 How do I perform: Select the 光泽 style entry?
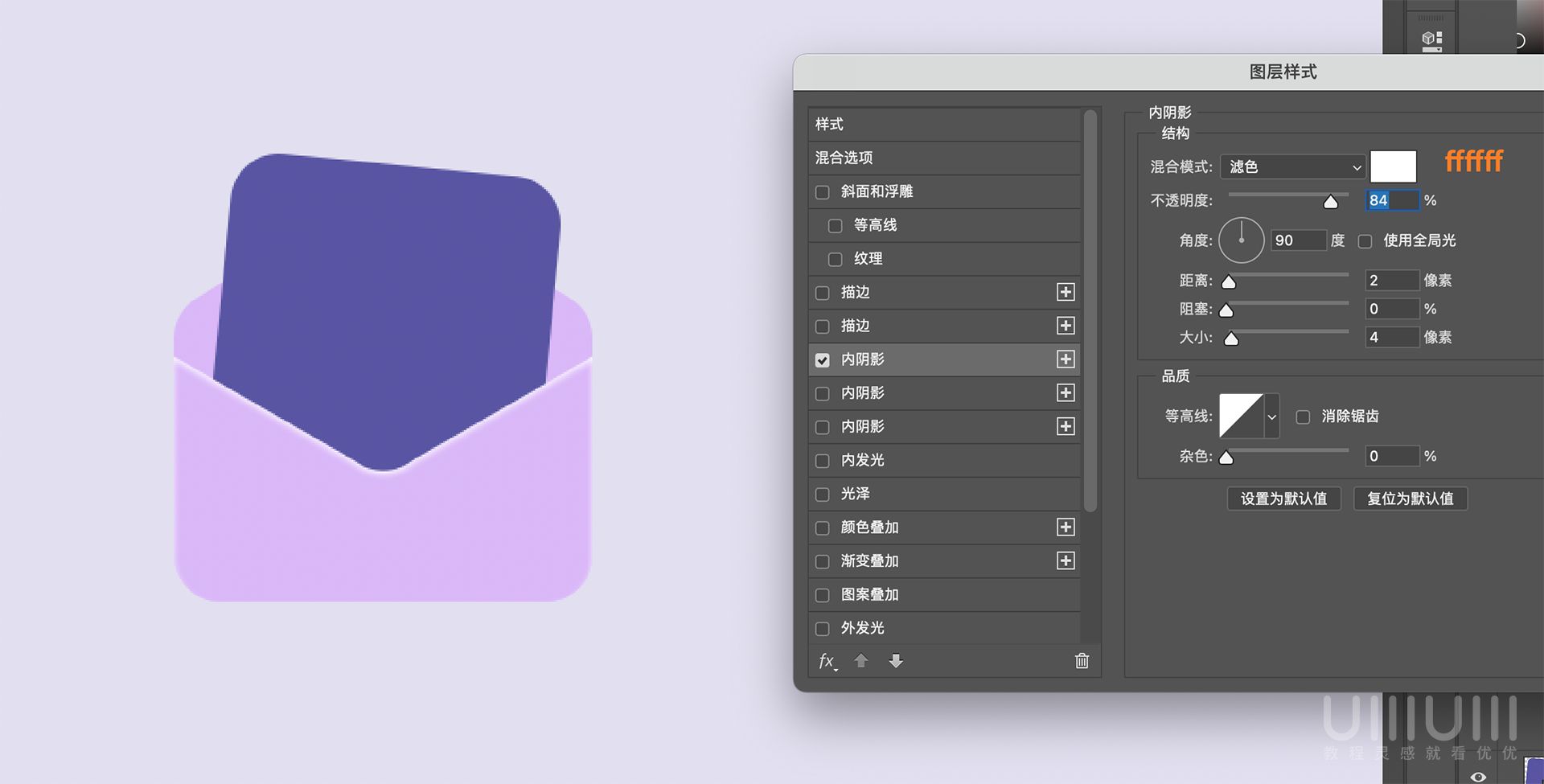[855, 494]
